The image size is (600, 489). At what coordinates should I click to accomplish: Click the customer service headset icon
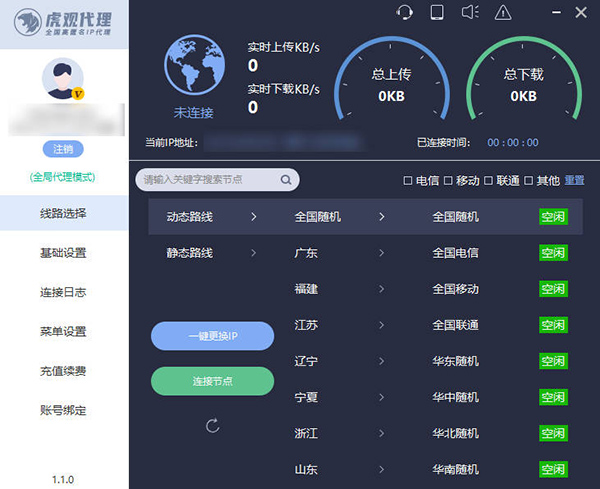point(404,12)
